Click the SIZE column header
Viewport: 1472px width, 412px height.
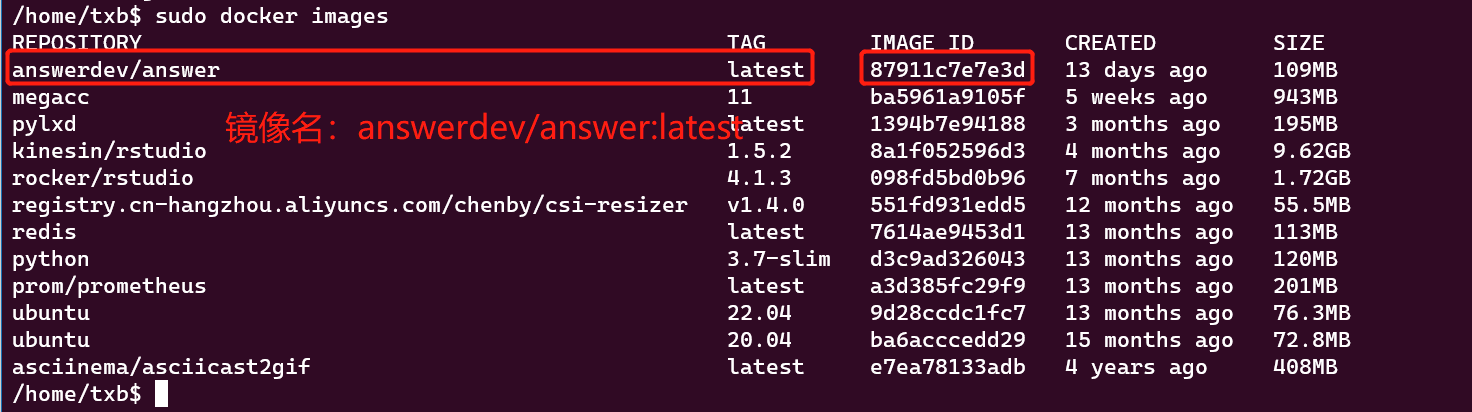point(1298,43)
